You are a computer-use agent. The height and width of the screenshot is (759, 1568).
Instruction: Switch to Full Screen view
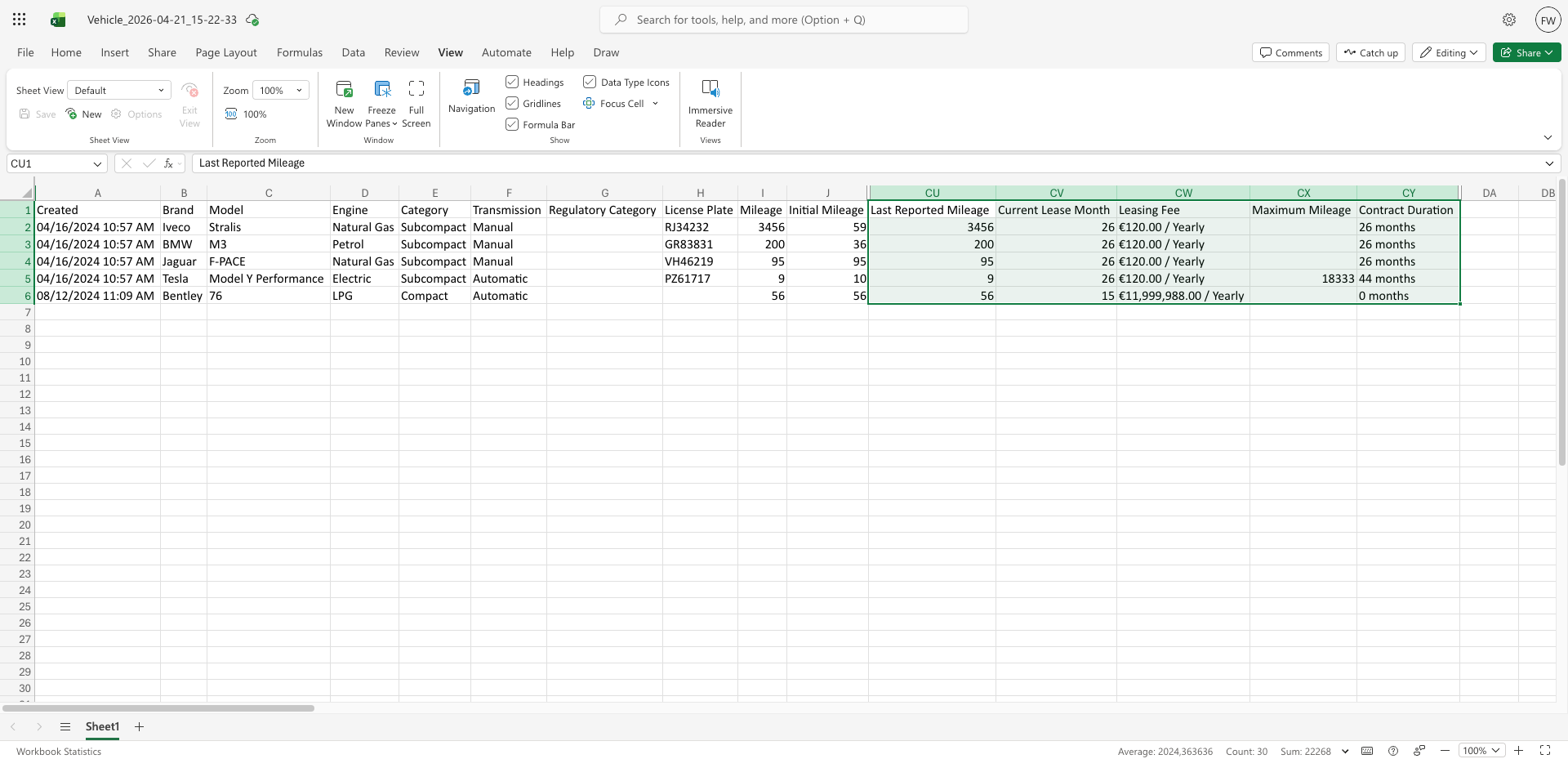pos(416,104)
